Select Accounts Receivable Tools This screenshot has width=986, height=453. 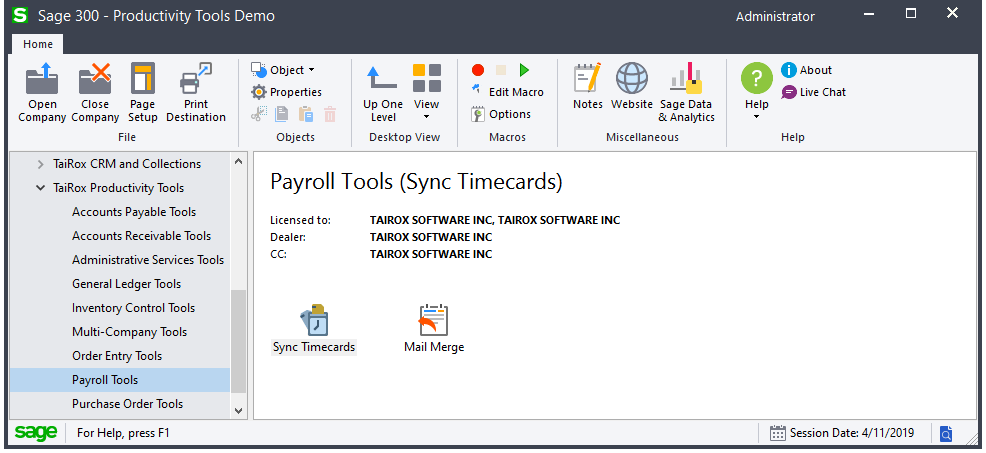pyautogui.click(x=141, y=236)
